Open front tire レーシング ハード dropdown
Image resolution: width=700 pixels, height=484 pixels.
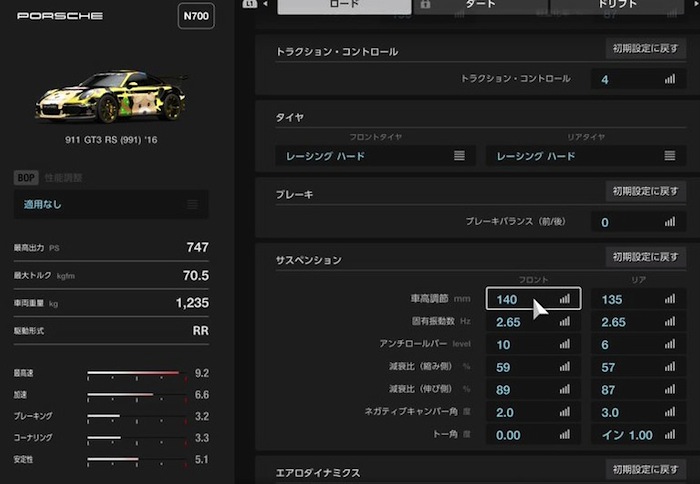click(375, 156)
